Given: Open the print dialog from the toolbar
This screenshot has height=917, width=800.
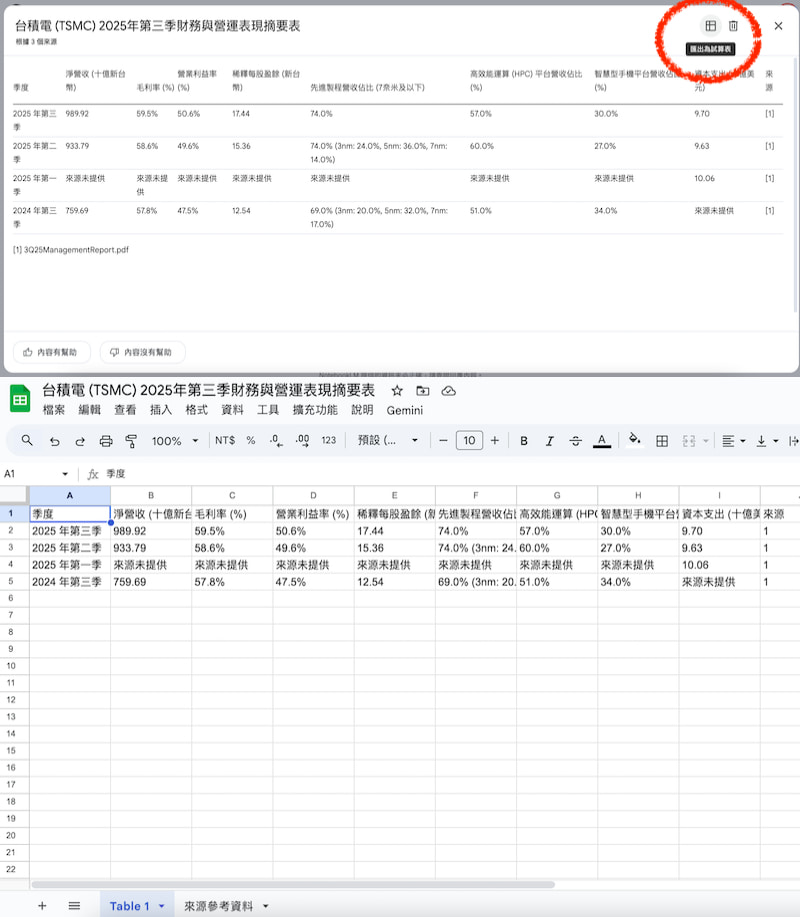Looking at the screenshot, I should (x=104, y=441).
